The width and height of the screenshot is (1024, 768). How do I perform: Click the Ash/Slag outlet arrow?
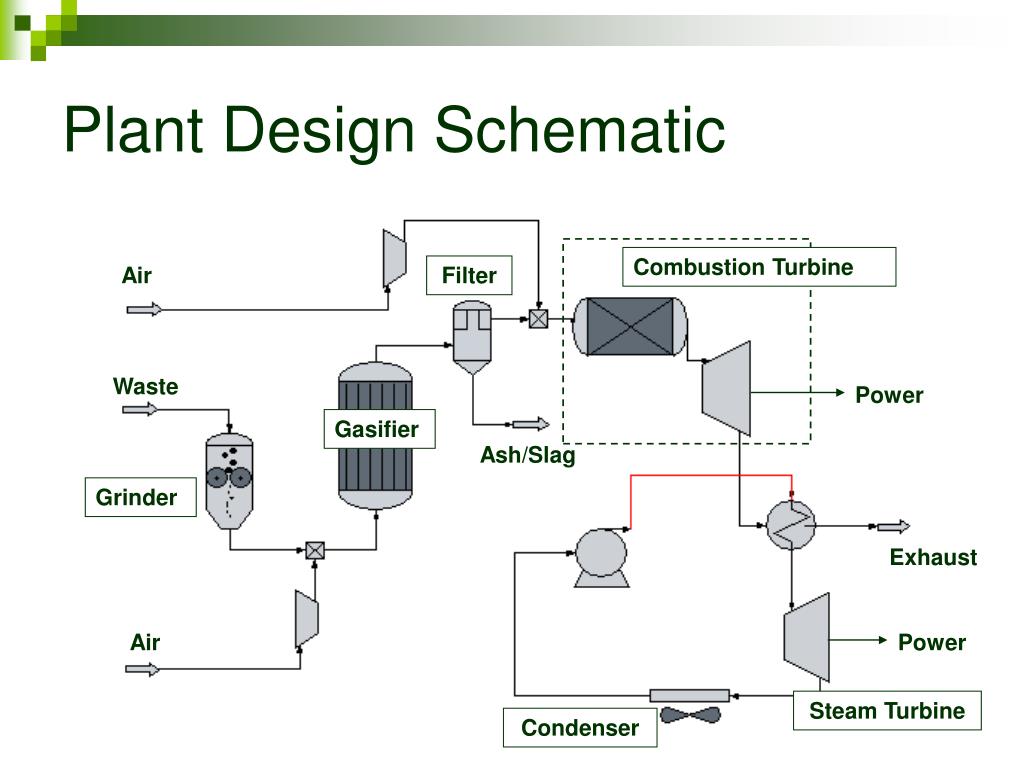[x=531, y=424]
